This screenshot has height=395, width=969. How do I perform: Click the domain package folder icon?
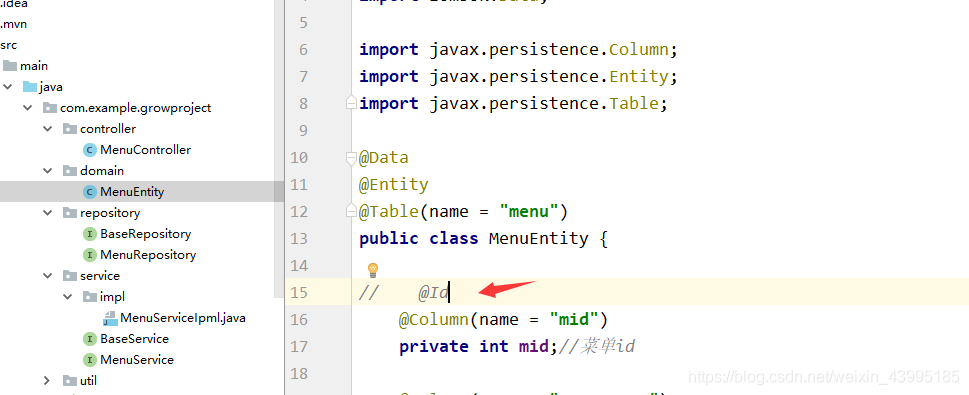click(70, 171)
